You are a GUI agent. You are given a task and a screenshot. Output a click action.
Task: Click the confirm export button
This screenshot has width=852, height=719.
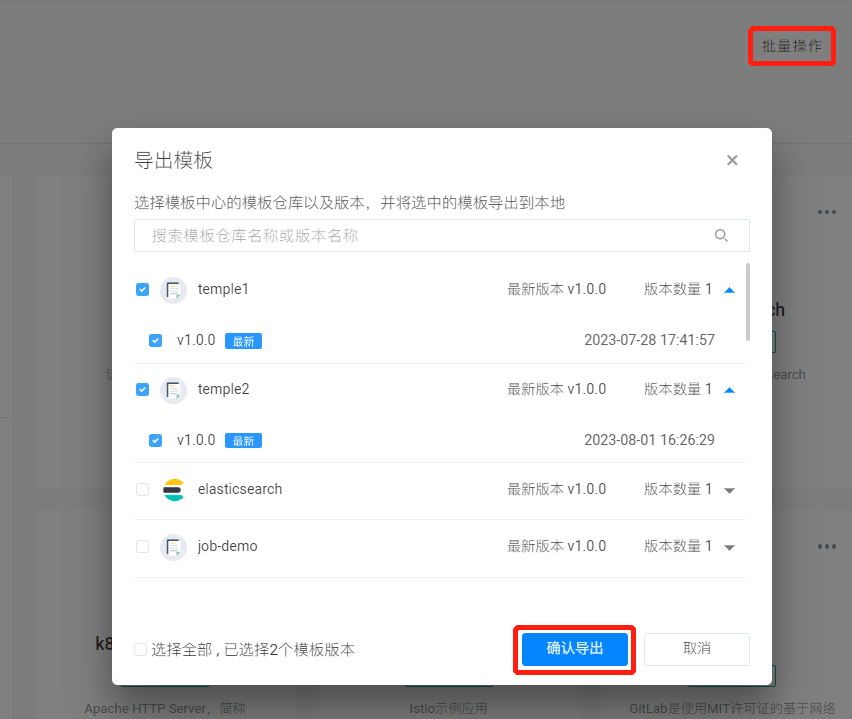click(x=575, y=649)
